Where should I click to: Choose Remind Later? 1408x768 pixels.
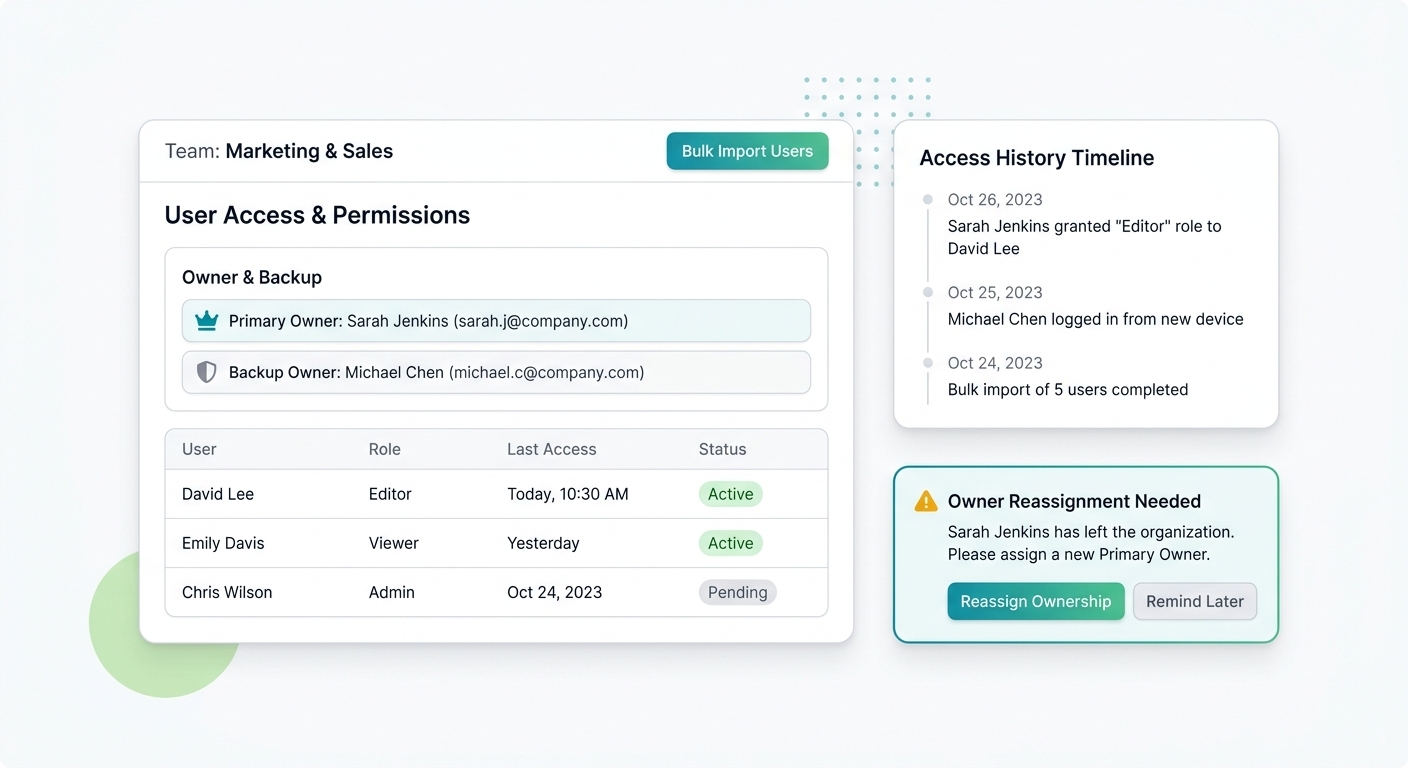[1194, 601]
